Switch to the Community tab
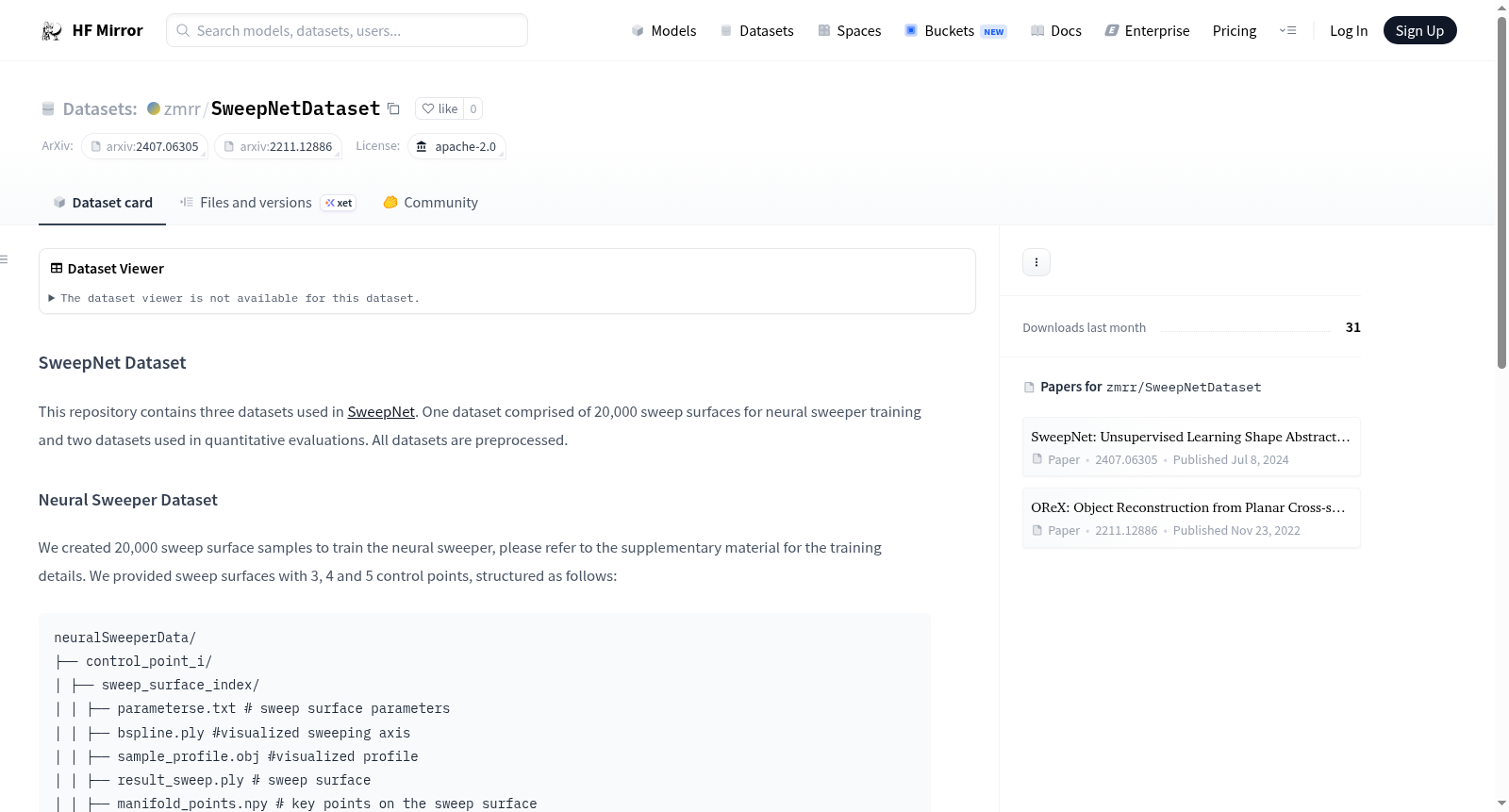1509x812 pixels. (430, 203)
